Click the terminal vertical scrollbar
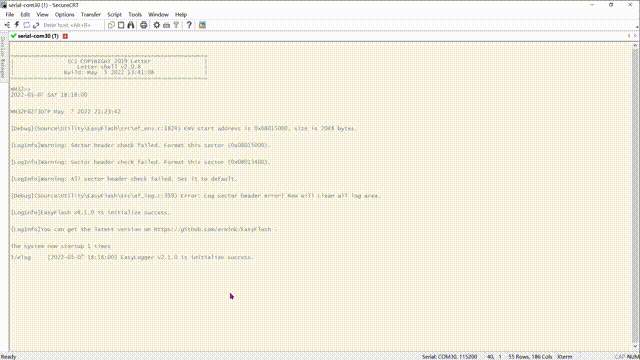Image resolution: width=640 pixels, height=360 pixels. click(x=635, y=196)
